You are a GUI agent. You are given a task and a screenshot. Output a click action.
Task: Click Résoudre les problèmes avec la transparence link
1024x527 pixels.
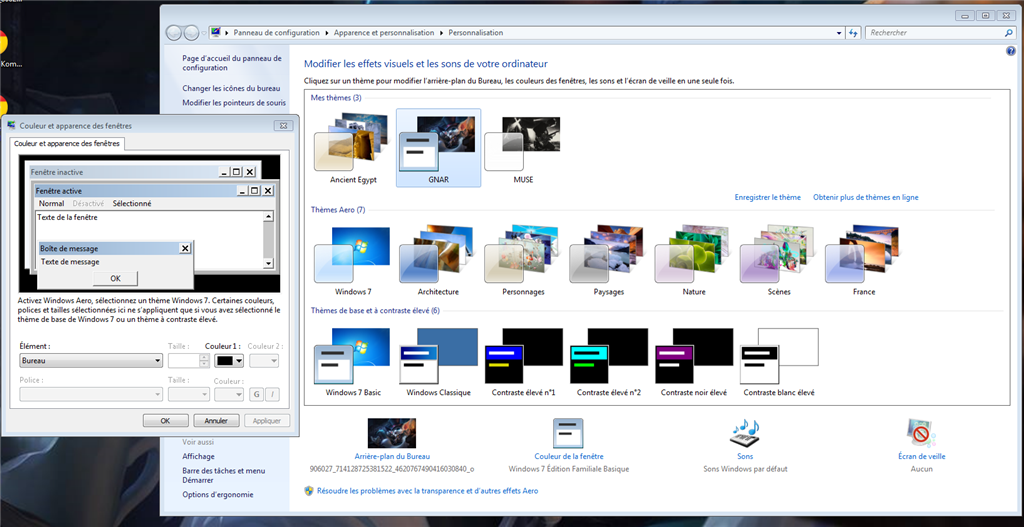[427, 490]
